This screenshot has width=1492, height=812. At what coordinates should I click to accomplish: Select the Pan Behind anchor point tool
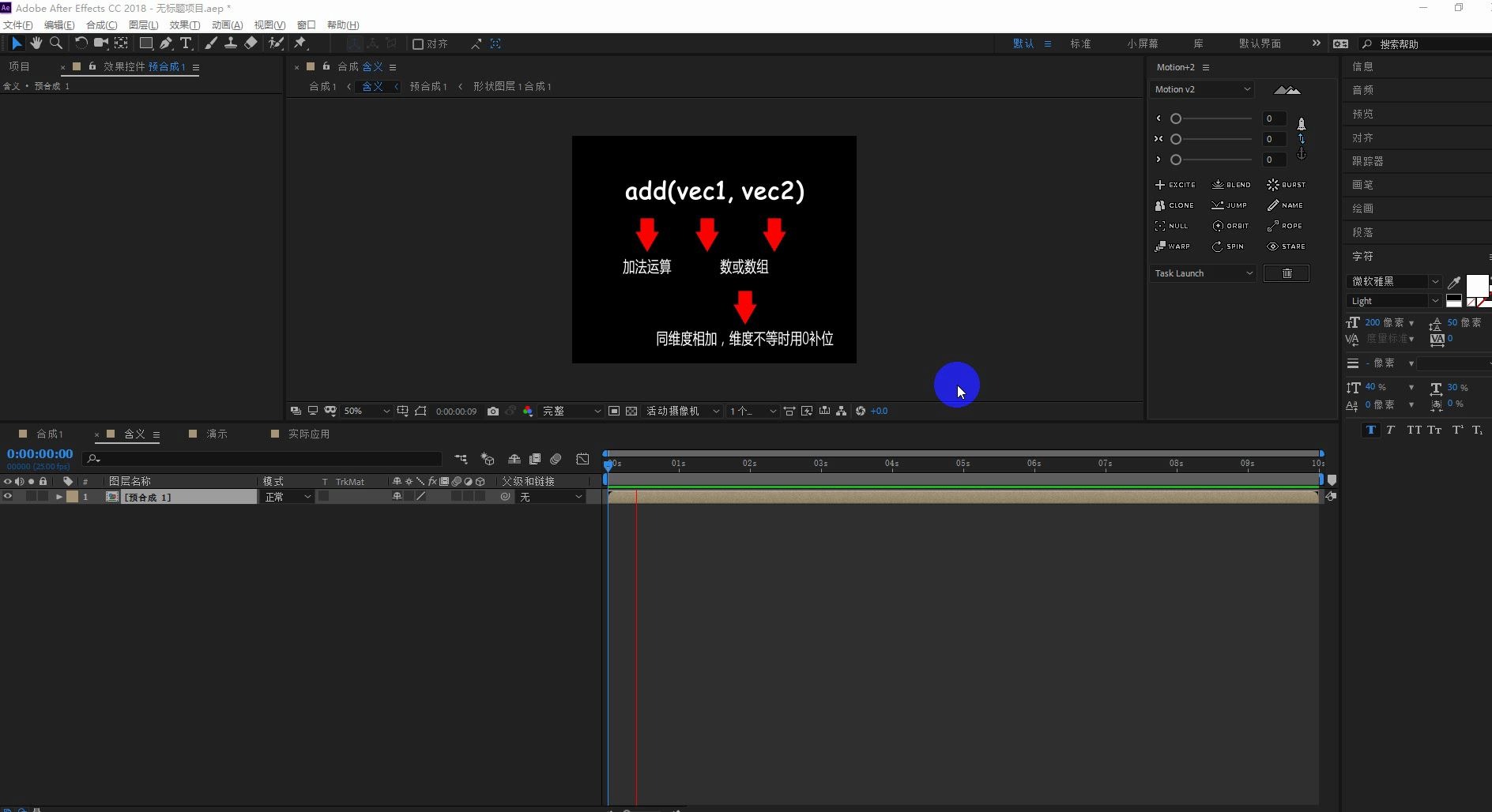[x=122, y=43]
